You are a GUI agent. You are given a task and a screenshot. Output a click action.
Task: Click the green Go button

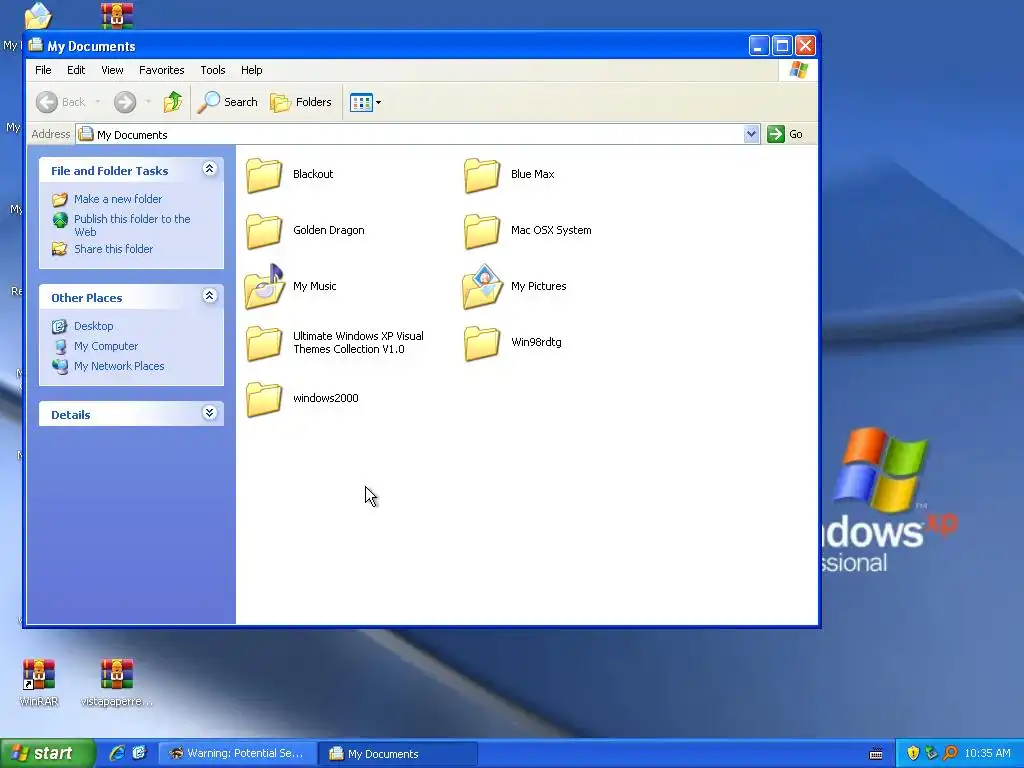point(786,134)
